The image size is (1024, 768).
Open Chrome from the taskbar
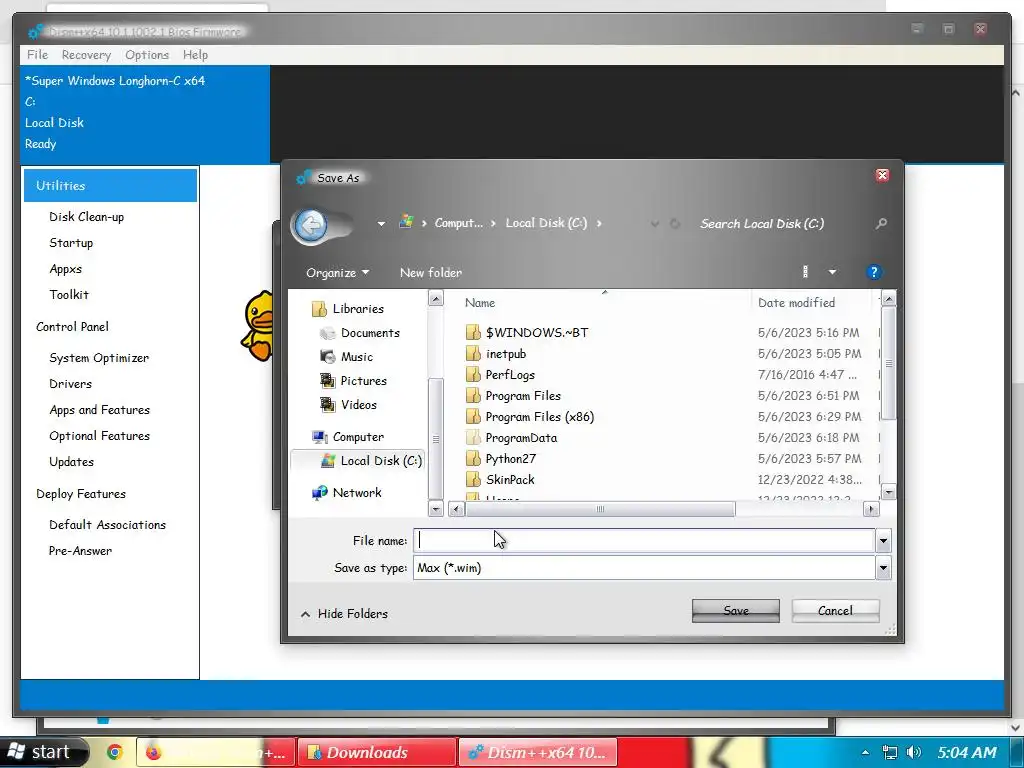coord(114,752)
